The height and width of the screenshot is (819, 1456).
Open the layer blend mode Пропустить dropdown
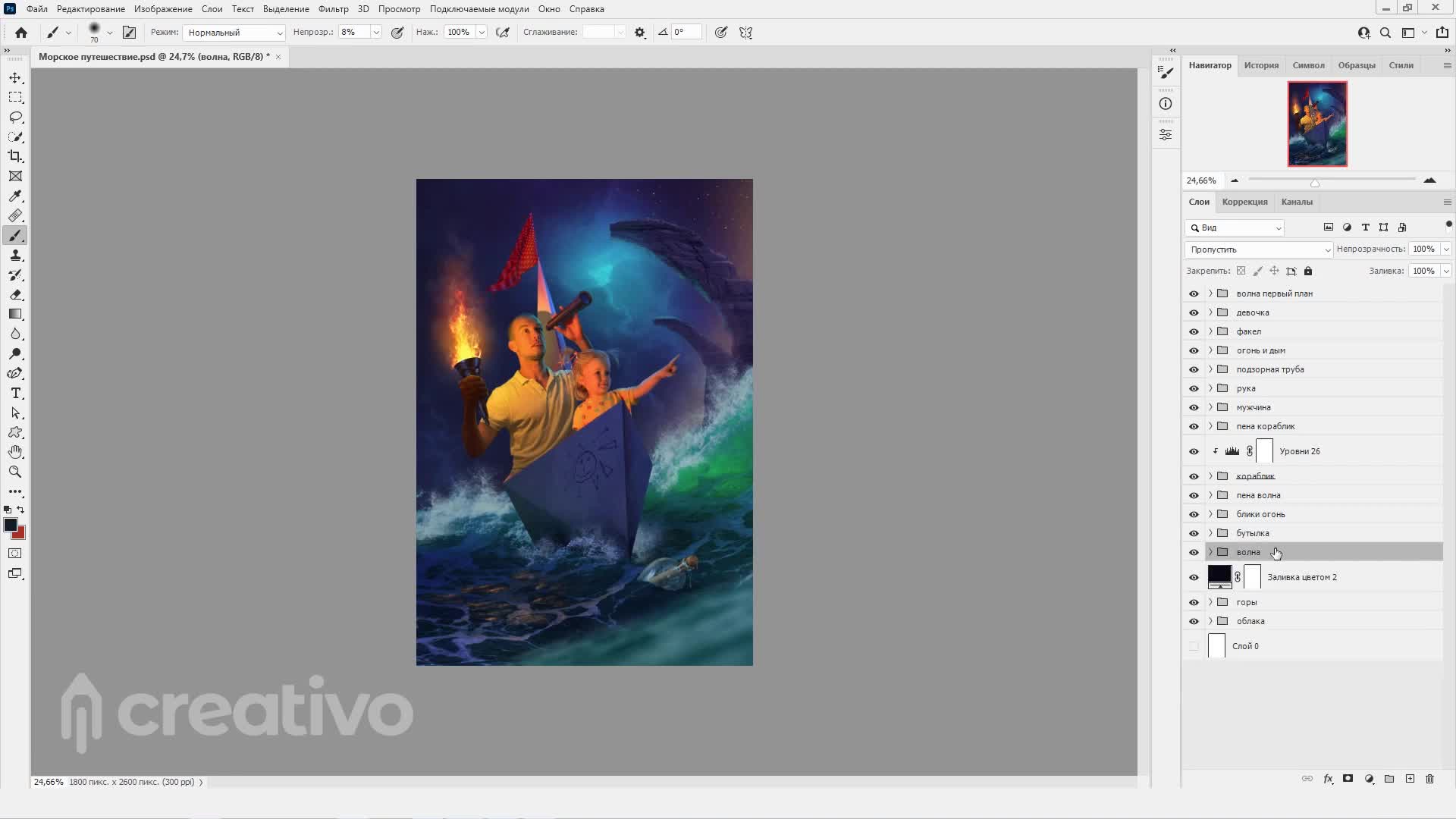pyautogui.click(x=1259, y=249)
